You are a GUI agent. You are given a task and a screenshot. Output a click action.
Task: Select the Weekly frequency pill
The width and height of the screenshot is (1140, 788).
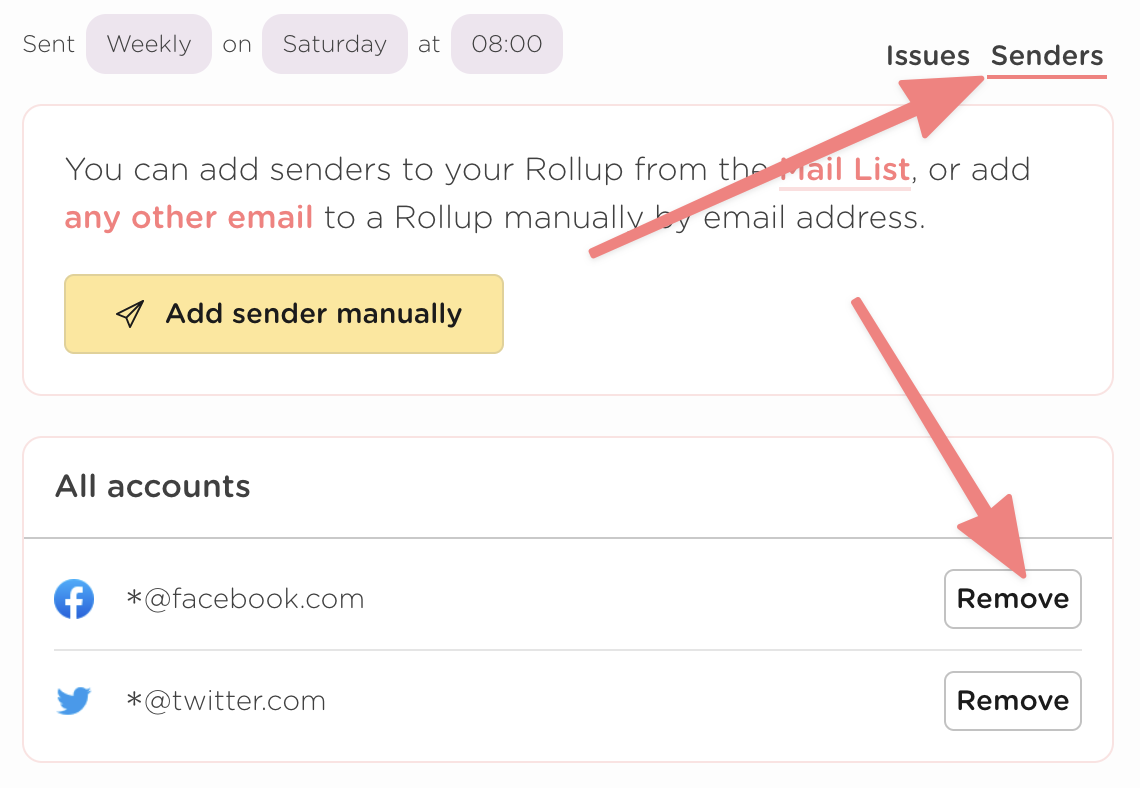(148, 44)
